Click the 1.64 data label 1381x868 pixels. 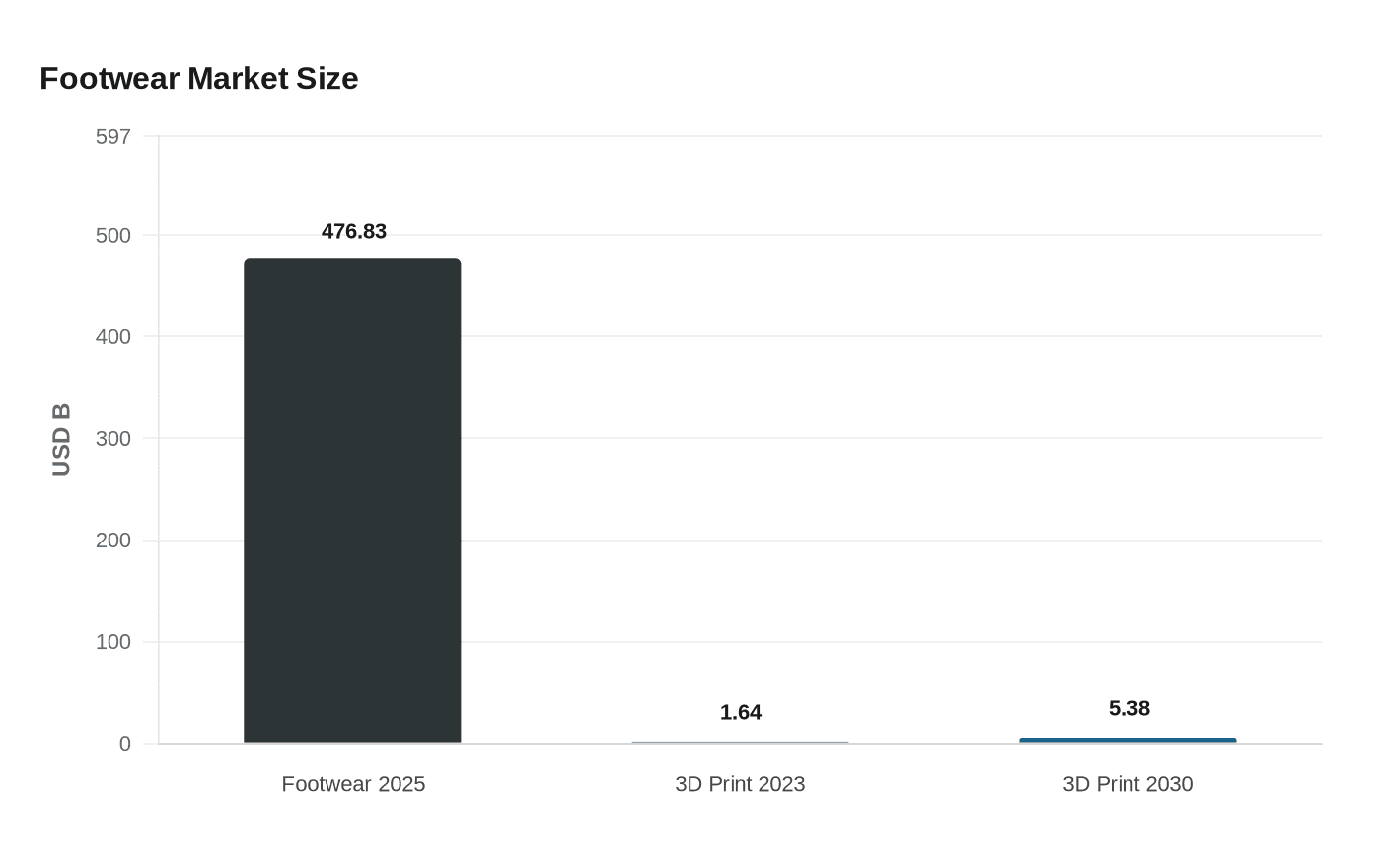click(741, 713)
